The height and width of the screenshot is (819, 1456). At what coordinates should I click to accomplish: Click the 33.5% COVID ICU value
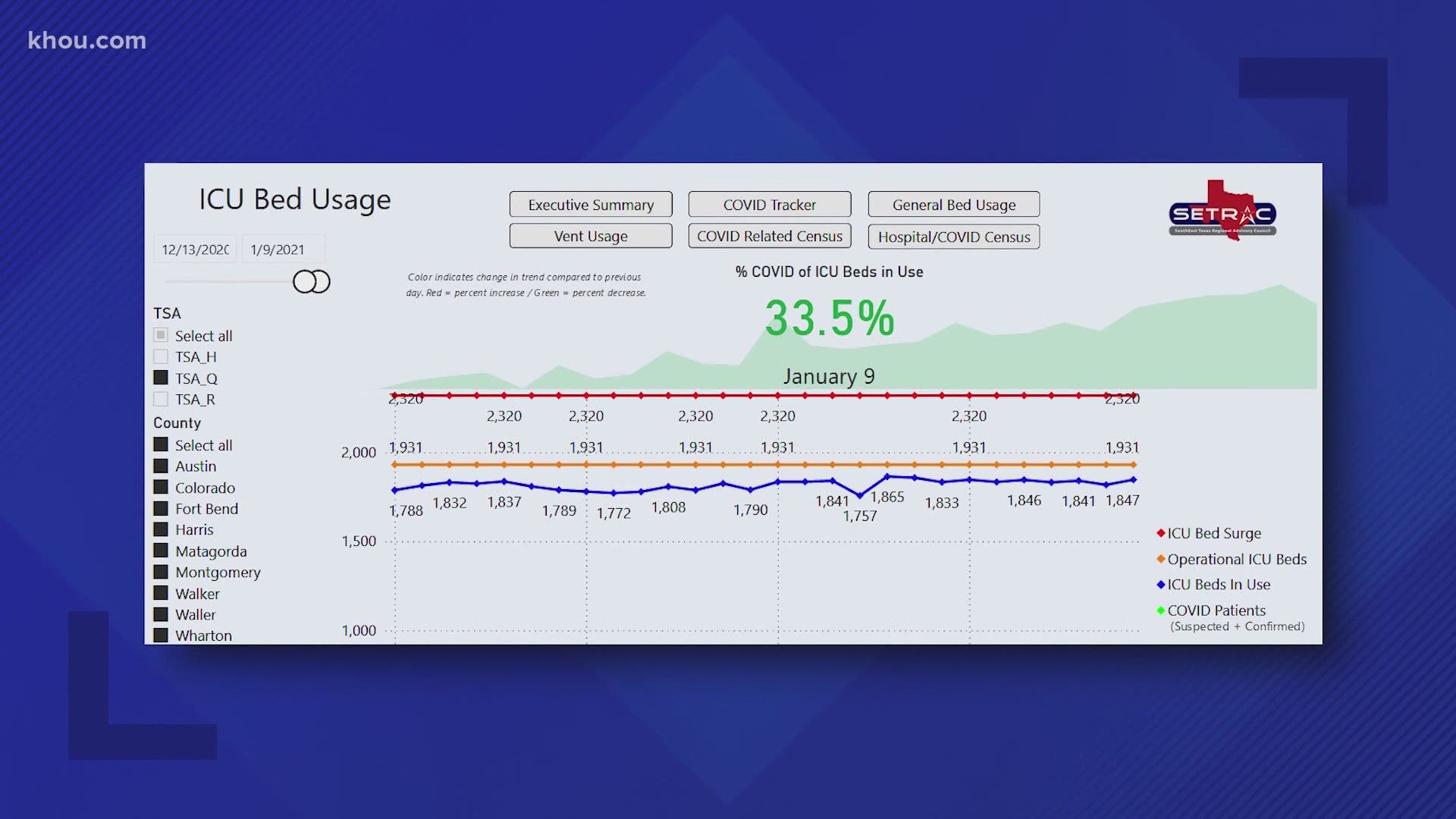click(x=830, y=318)
